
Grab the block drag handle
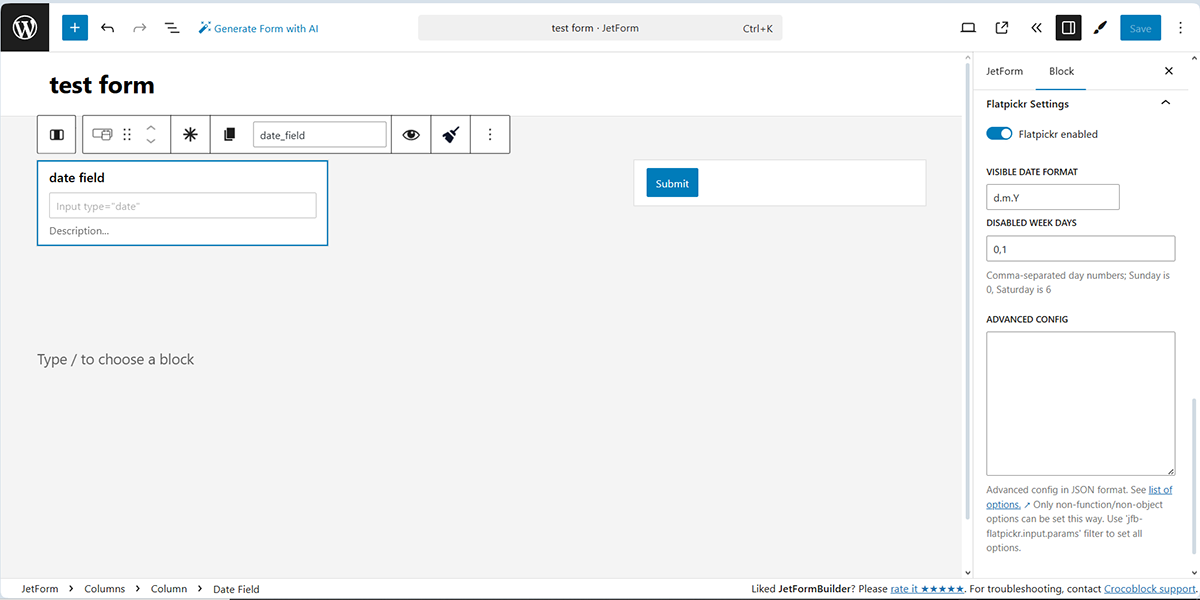127,134
